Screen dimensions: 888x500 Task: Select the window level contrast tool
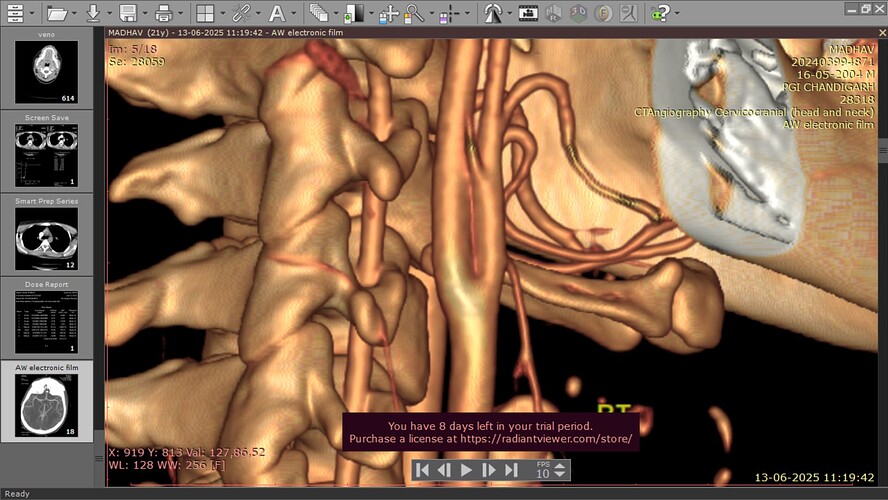pos(354,12)
